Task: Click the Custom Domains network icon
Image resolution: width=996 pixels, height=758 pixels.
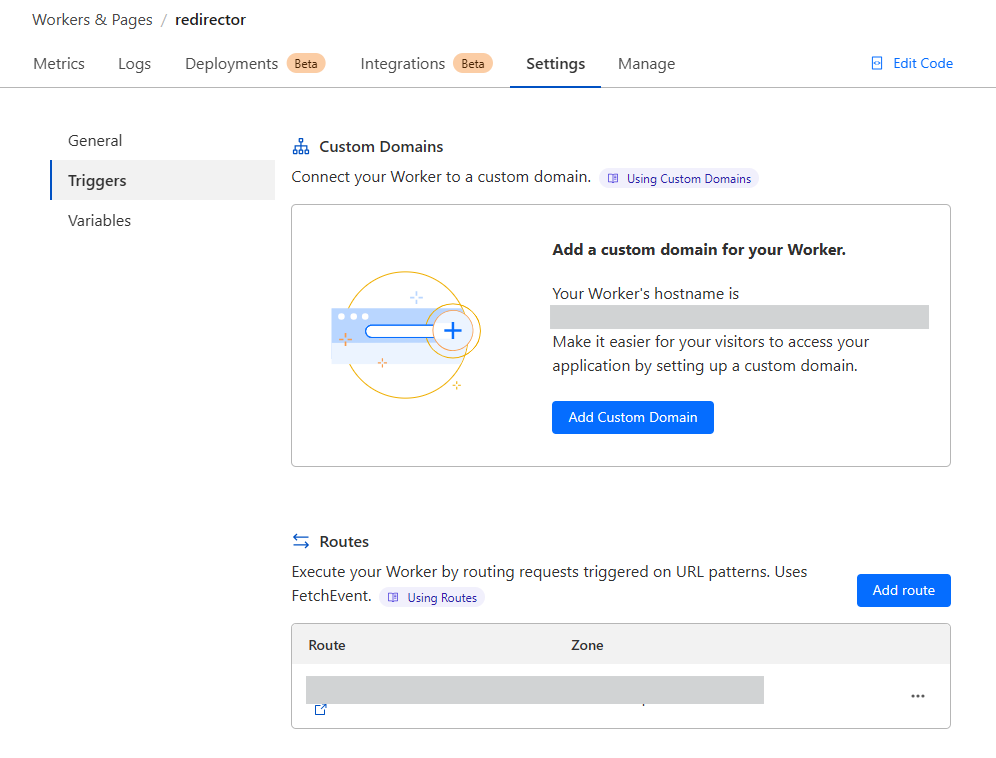Action: (x=301, y=147)
